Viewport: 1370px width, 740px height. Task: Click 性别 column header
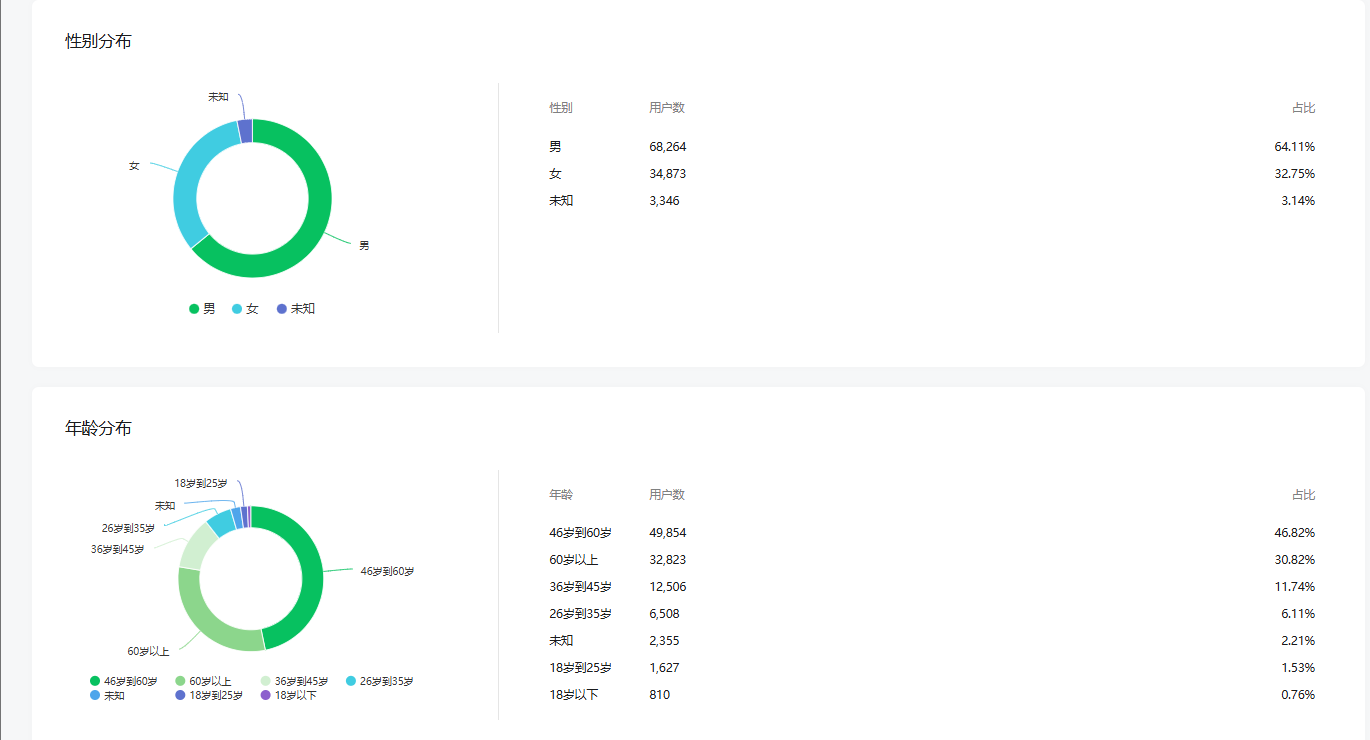pos(561,108)
